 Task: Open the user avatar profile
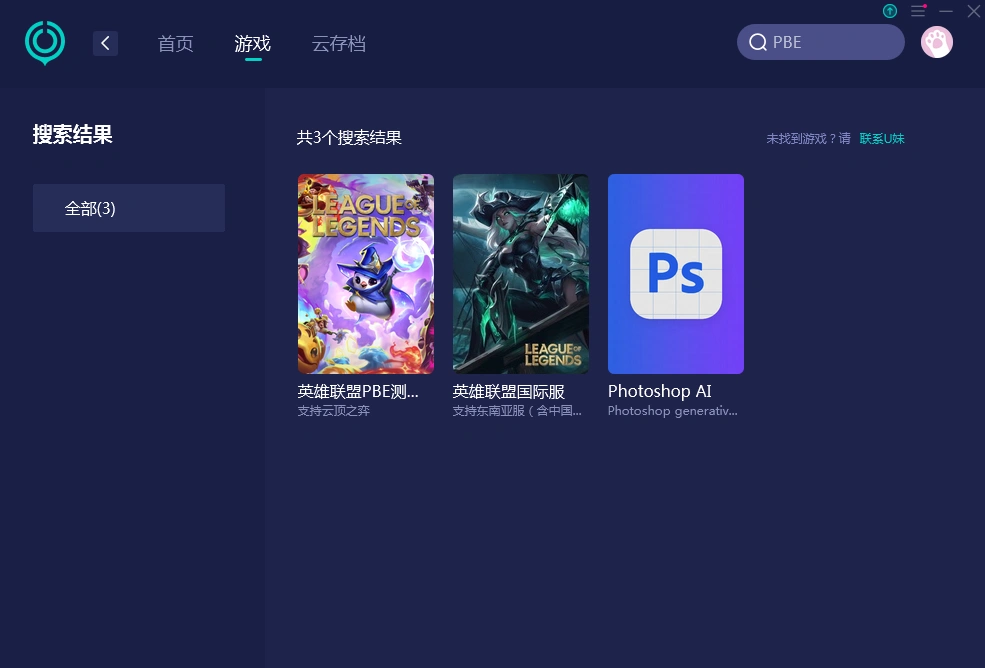[x=937, y=42]
